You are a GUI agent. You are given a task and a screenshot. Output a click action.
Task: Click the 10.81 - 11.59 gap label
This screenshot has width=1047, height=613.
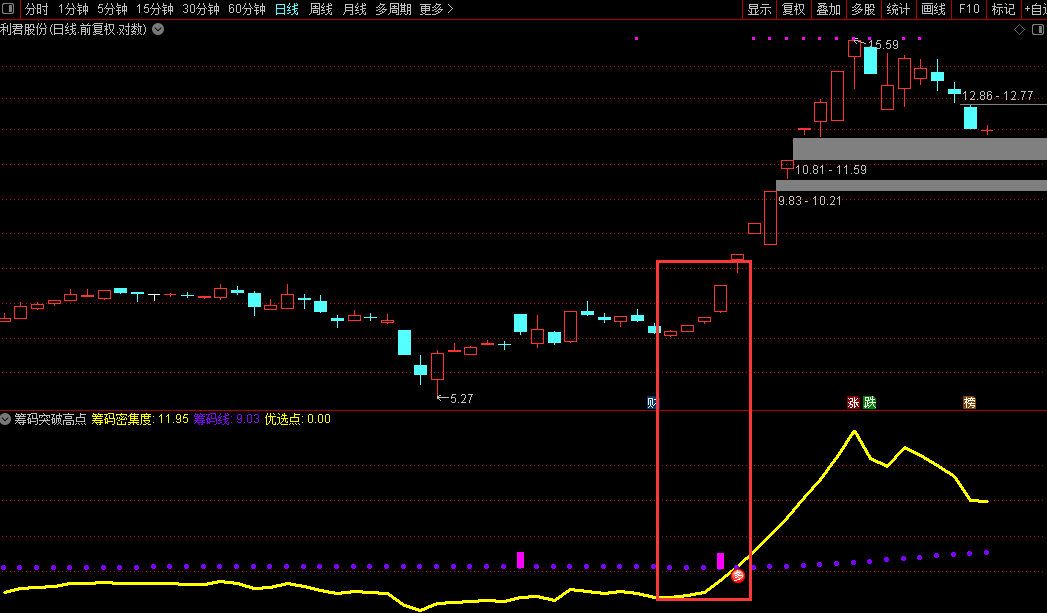[x=831, y=170]
